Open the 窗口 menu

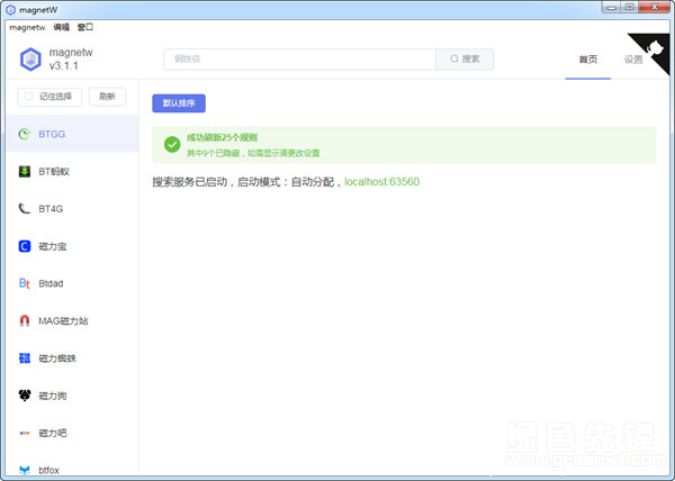(85, 27)
